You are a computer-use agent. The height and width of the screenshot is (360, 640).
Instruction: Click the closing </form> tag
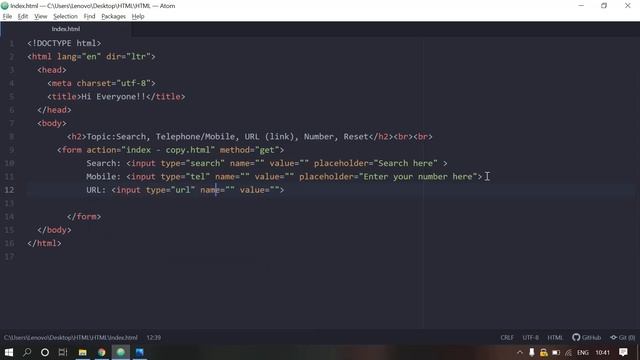84,217
